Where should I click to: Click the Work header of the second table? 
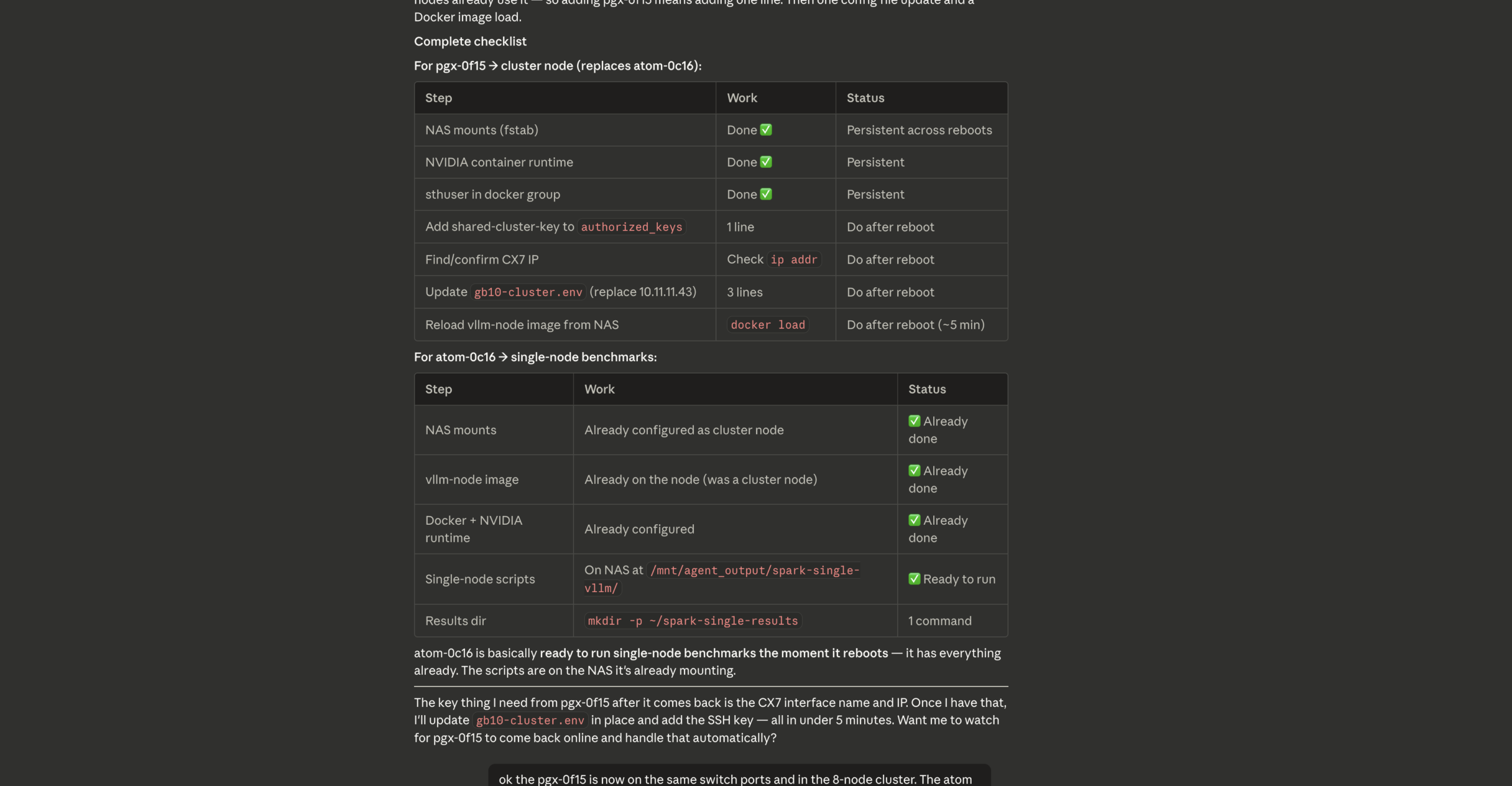[x=599, y=389]
